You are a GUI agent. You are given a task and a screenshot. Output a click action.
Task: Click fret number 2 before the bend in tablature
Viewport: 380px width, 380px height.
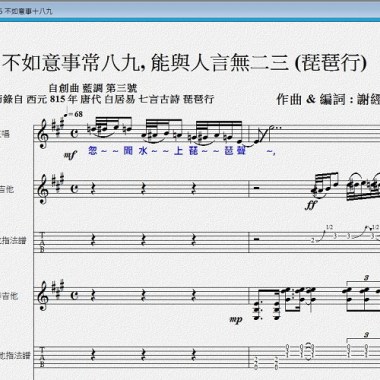pos(313,240)
